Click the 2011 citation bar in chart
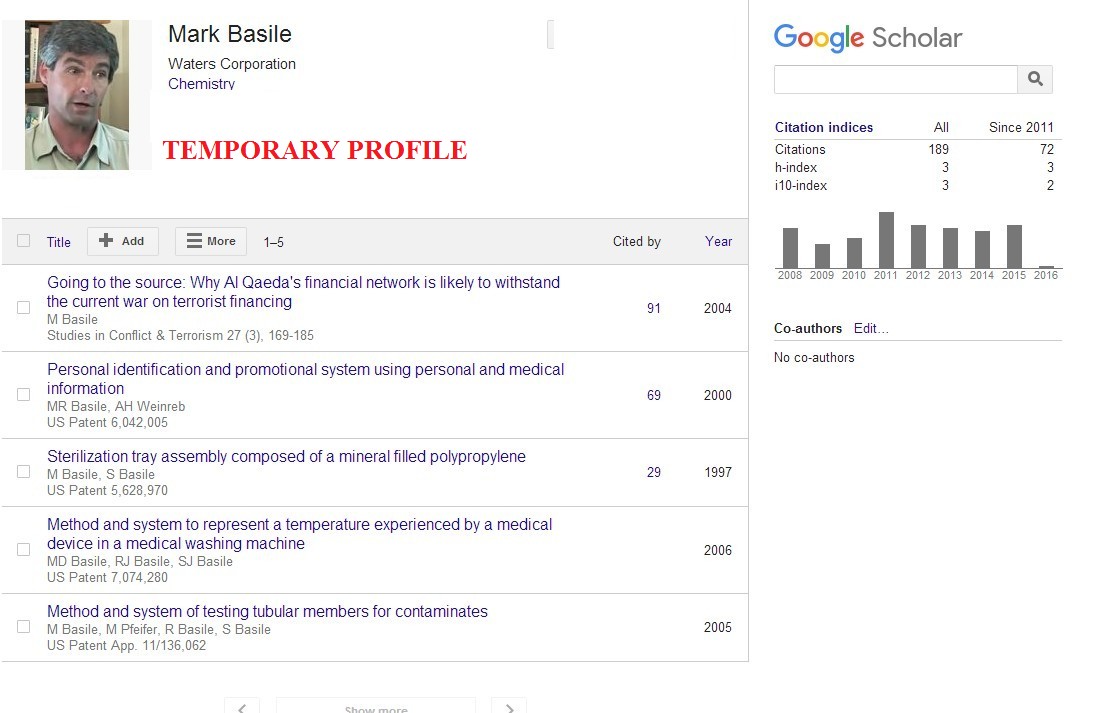 (x=886, y=240)
